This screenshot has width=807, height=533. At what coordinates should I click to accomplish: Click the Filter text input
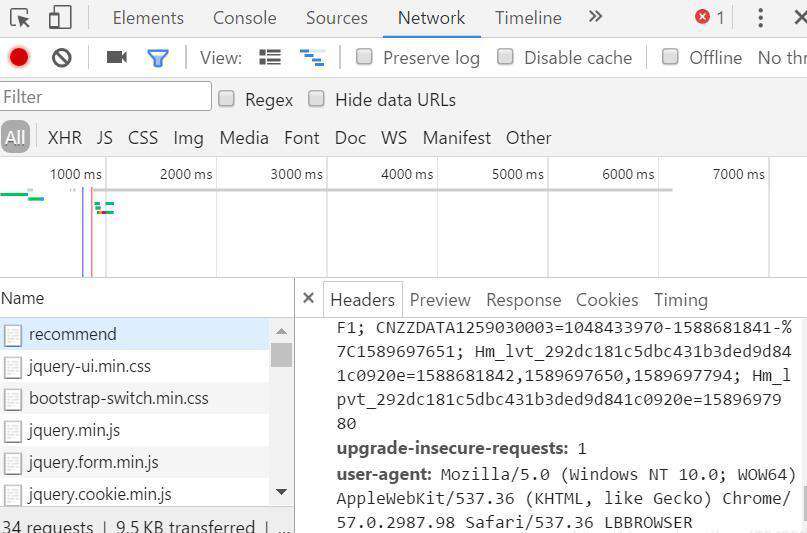click(106, 96)
